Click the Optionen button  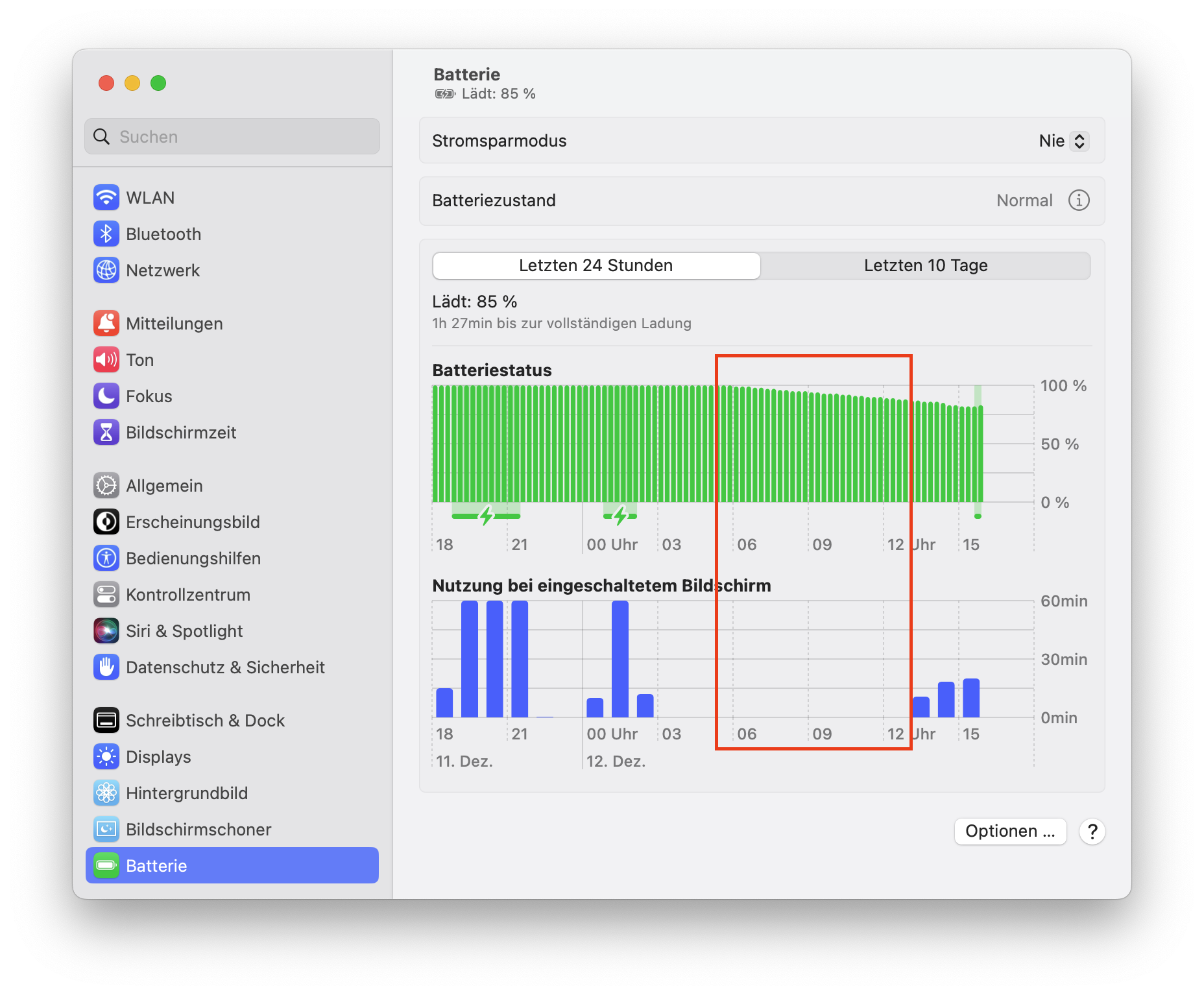pyautogui.click(x=1010, y=832)
